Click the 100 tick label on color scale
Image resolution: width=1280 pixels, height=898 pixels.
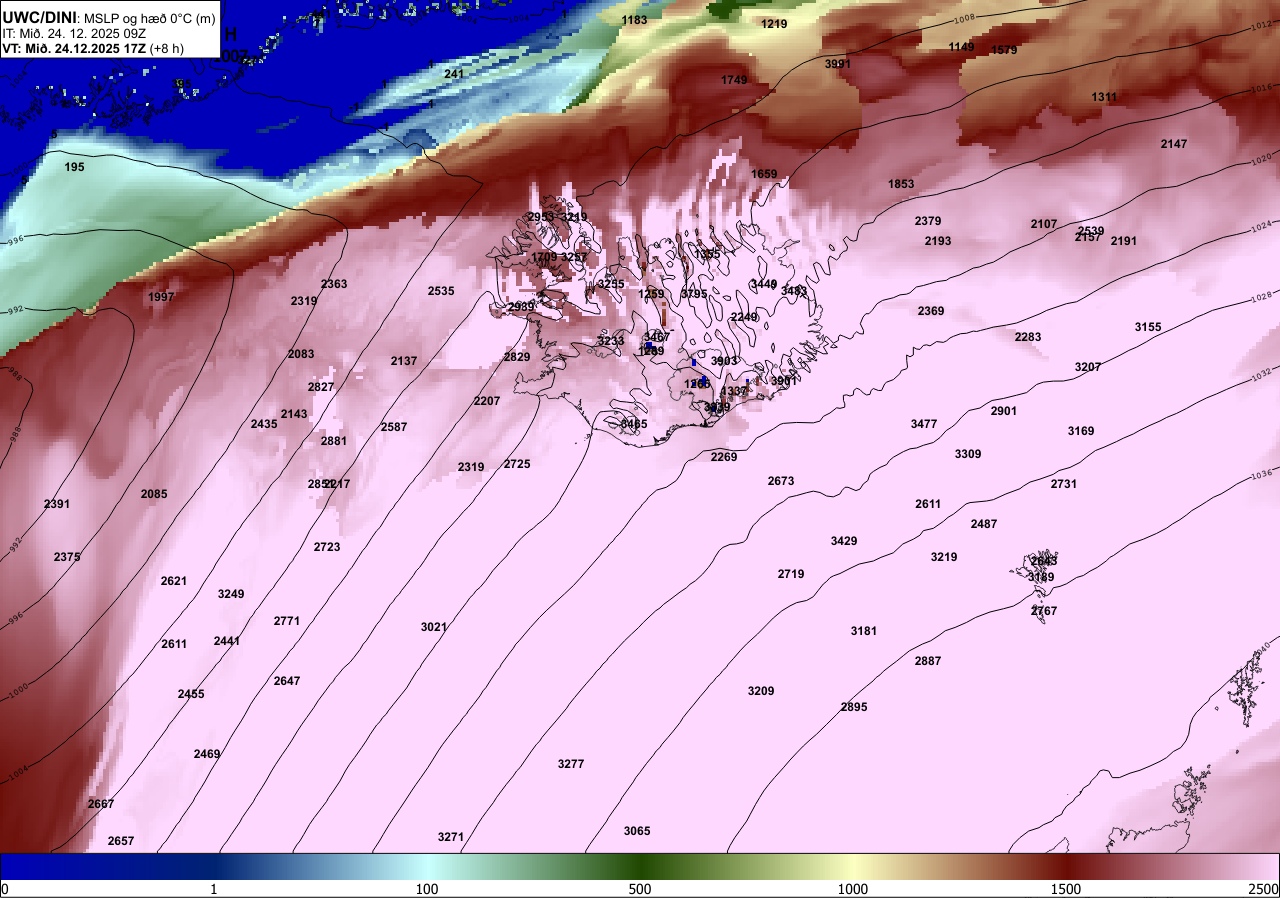click(x=427, y=889)
